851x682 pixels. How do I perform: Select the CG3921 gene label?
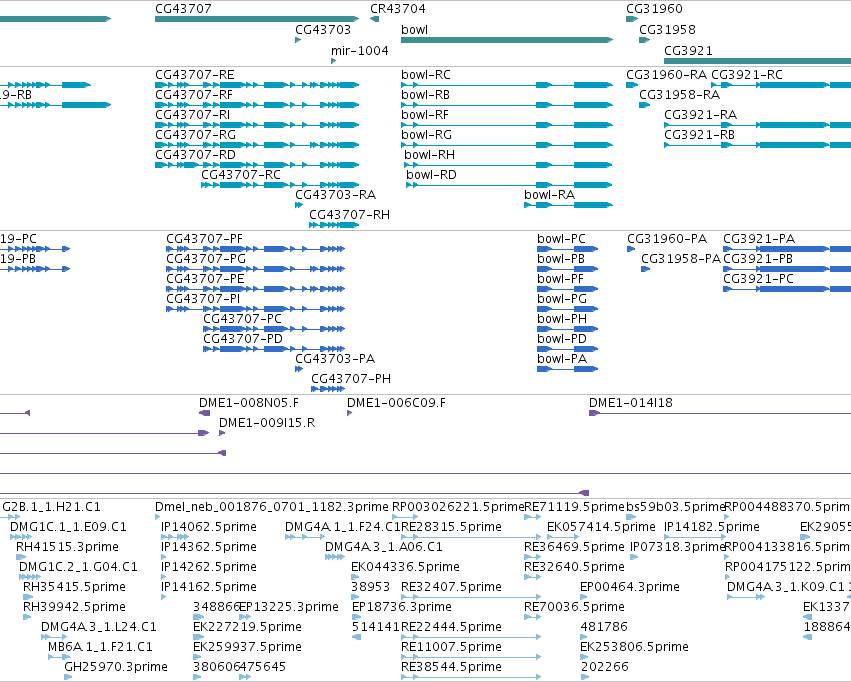tap(688, 51)
